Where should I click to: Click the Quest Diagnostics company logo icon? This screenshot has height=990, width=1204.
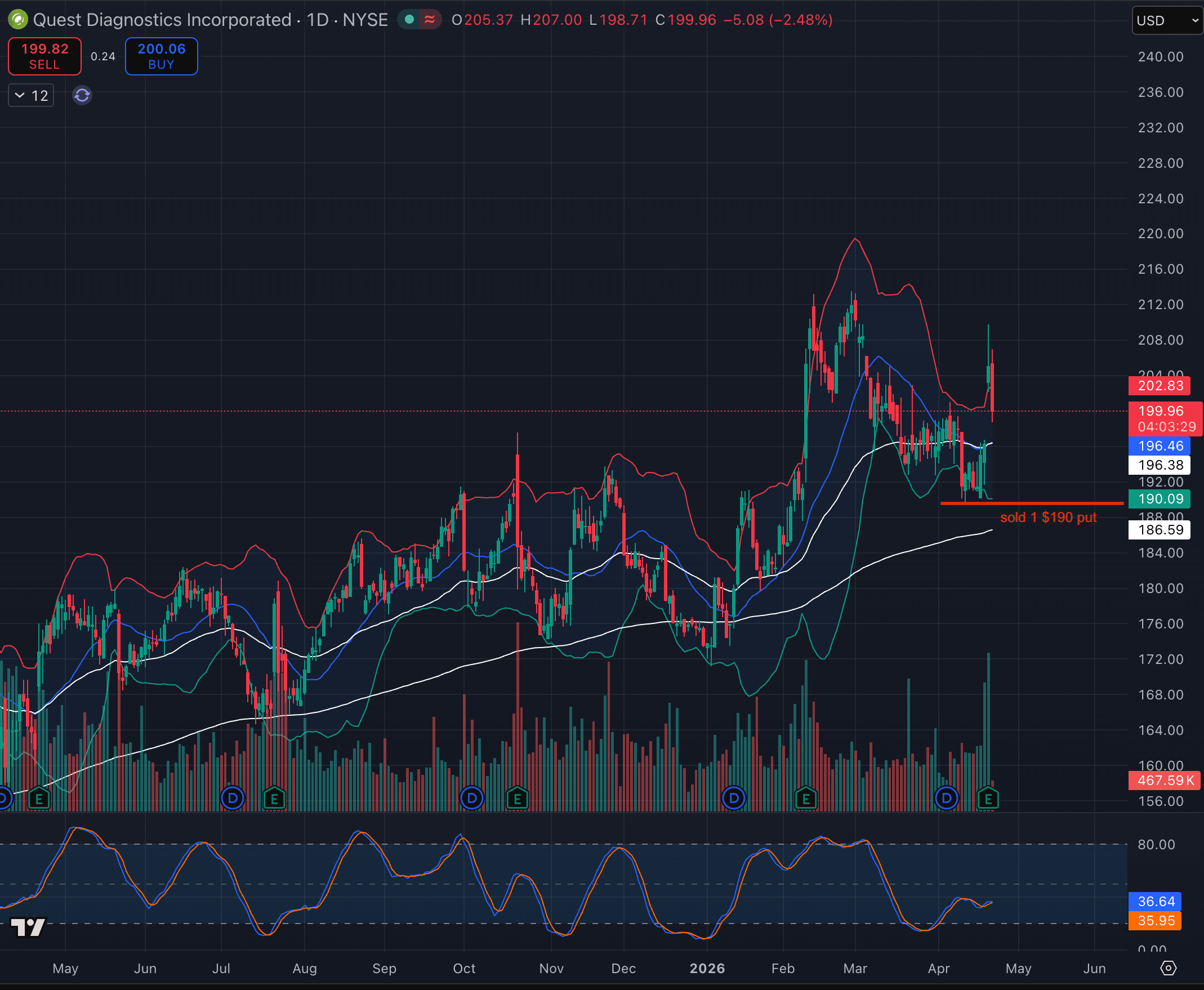point(17,19)
